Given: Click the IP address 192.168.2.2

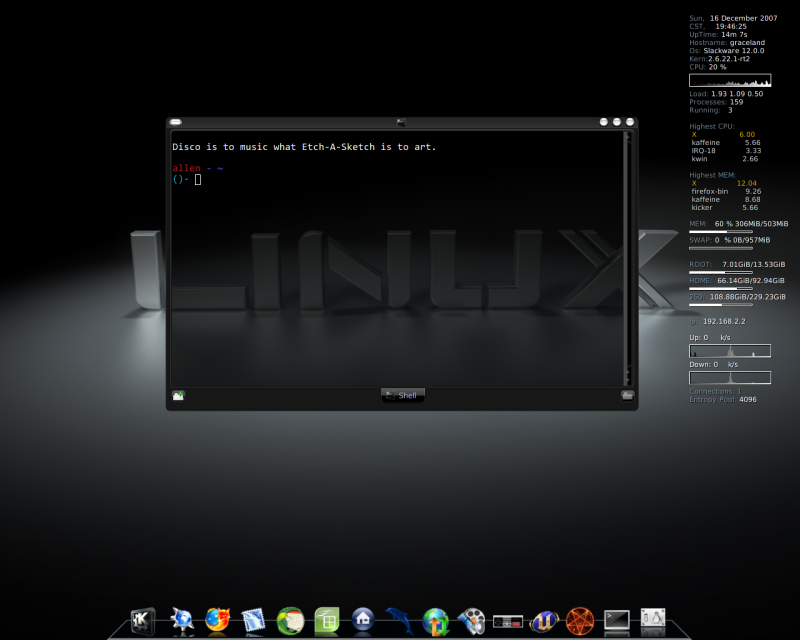Looking at the screenshot, I should click(x=724, y=322).
